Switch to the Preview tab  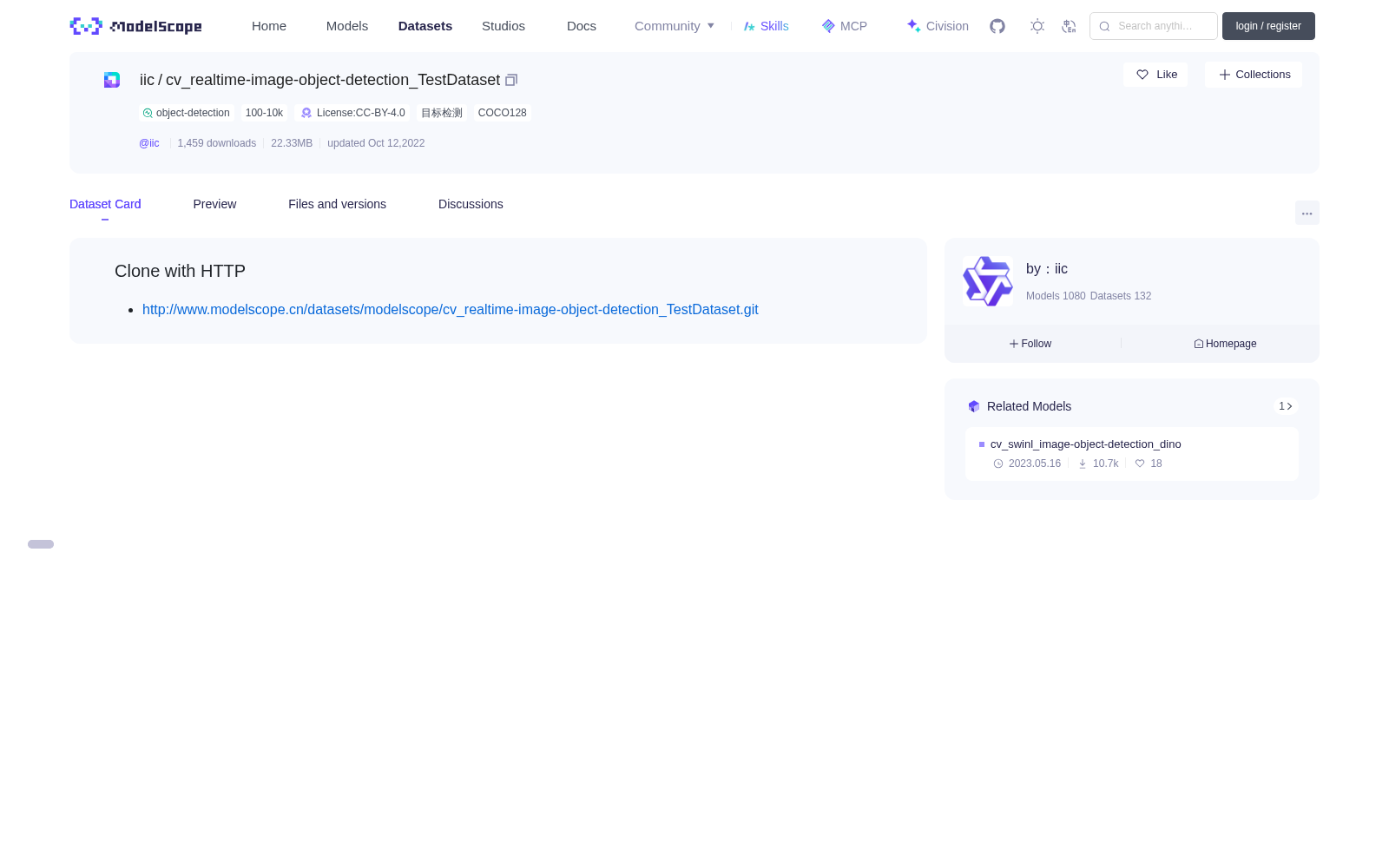(x=214, y=204)
